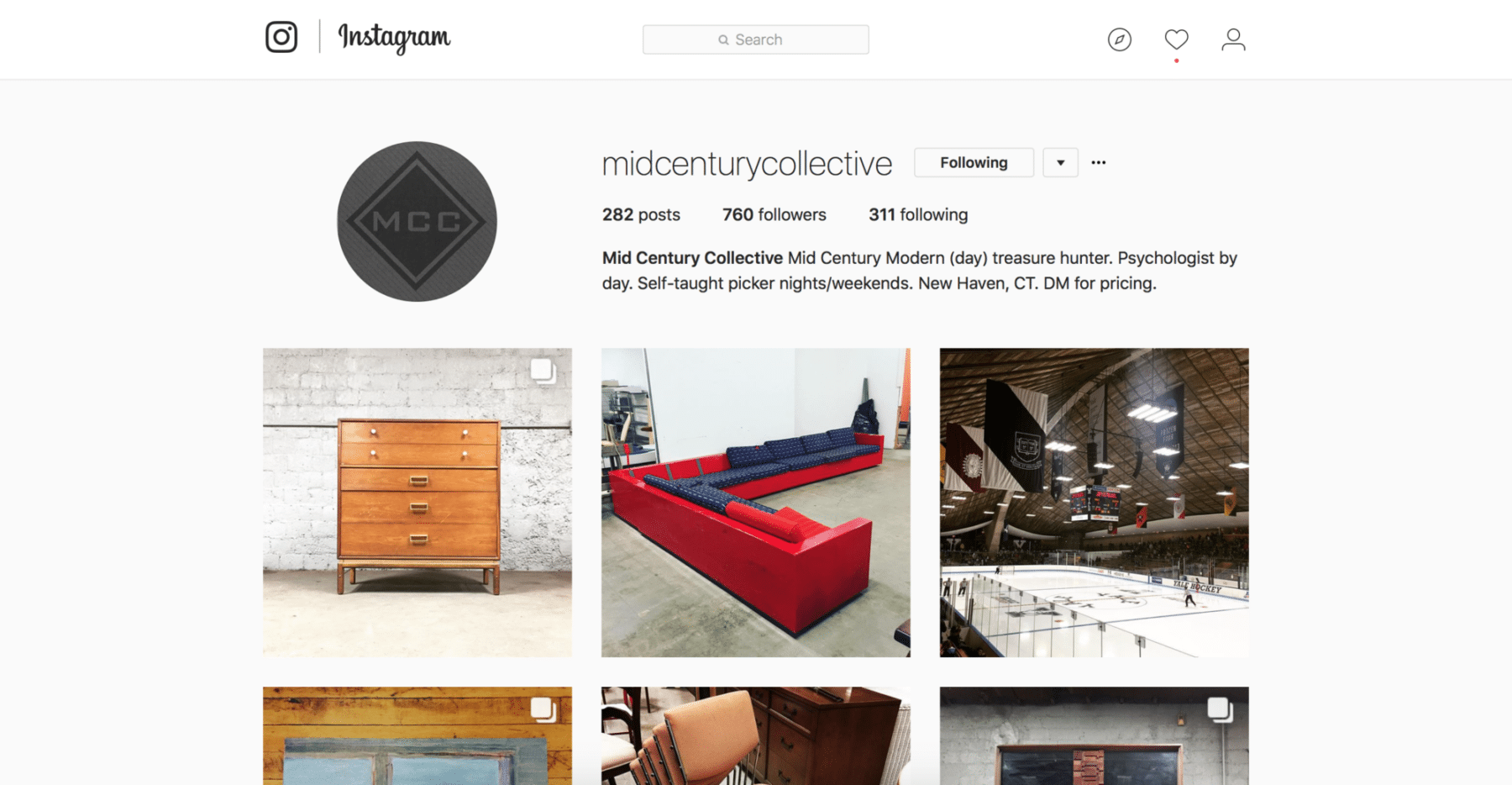Click the multi-photo icon on the dresser post

pos(543,371)
